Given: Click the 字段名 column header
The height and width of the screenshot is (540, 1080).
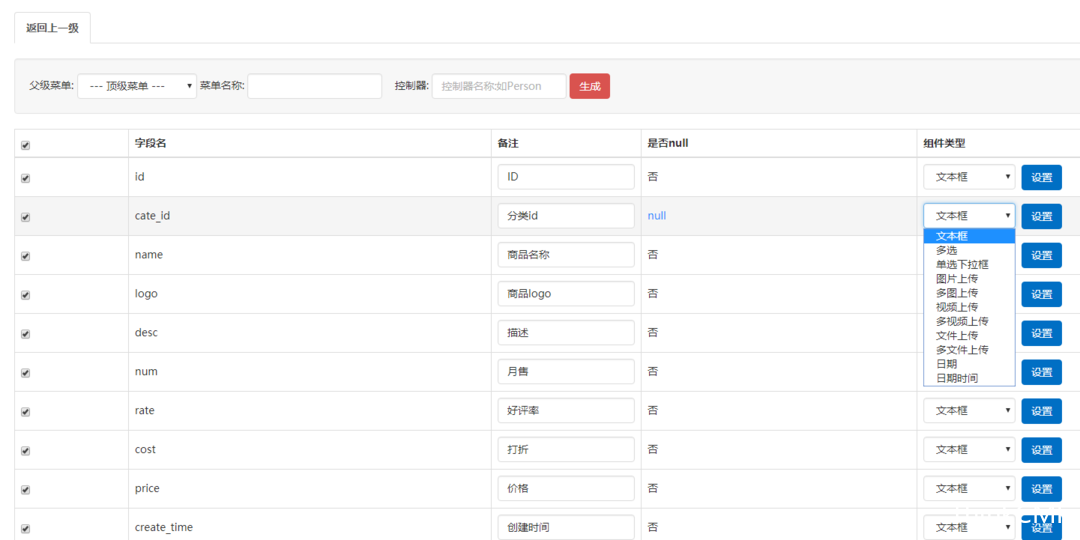Looking at the screenshot, I should (150, 143).
